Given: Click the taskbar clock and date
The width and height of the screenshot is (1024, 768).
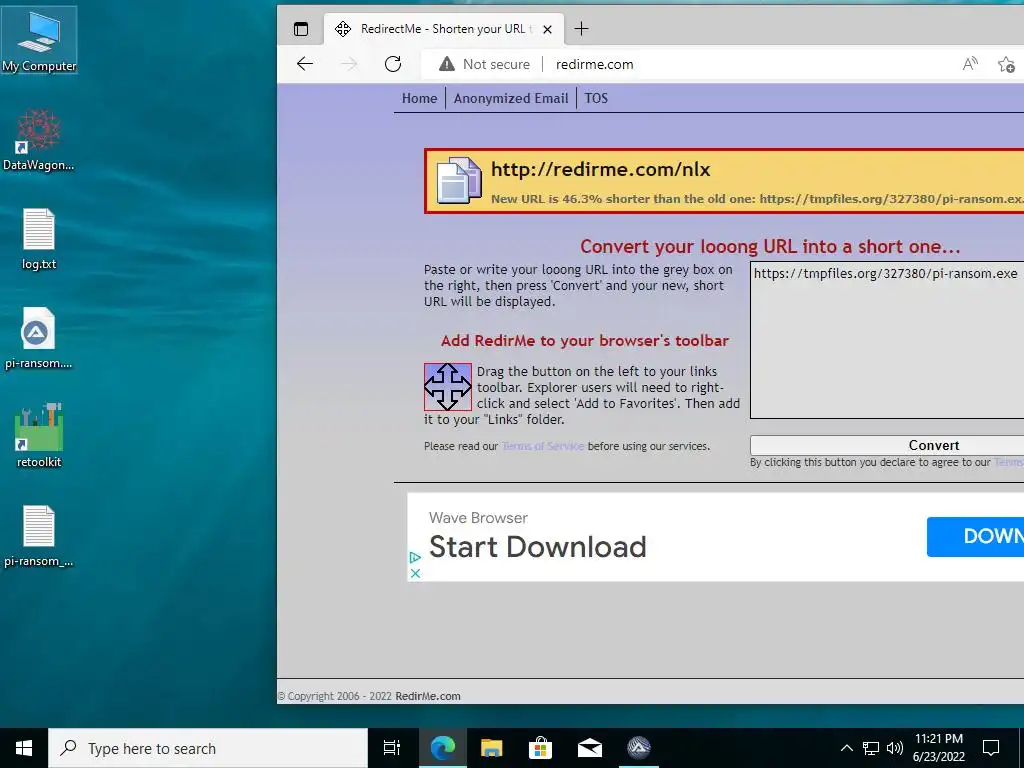Looking at the screenshot, I should coord(938,748).
